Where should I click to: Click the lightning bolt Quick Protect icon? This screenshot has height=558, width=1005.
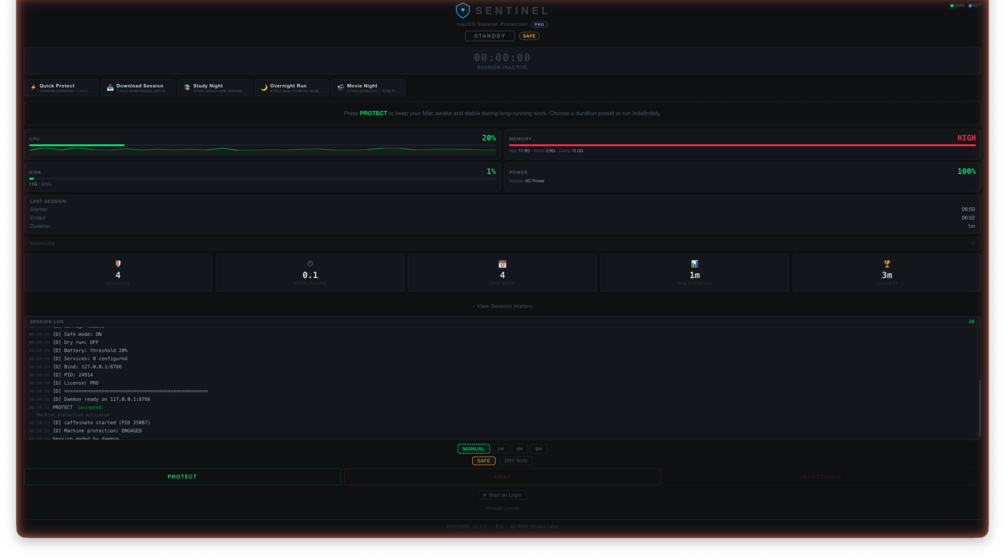click(x=33, y=87)
